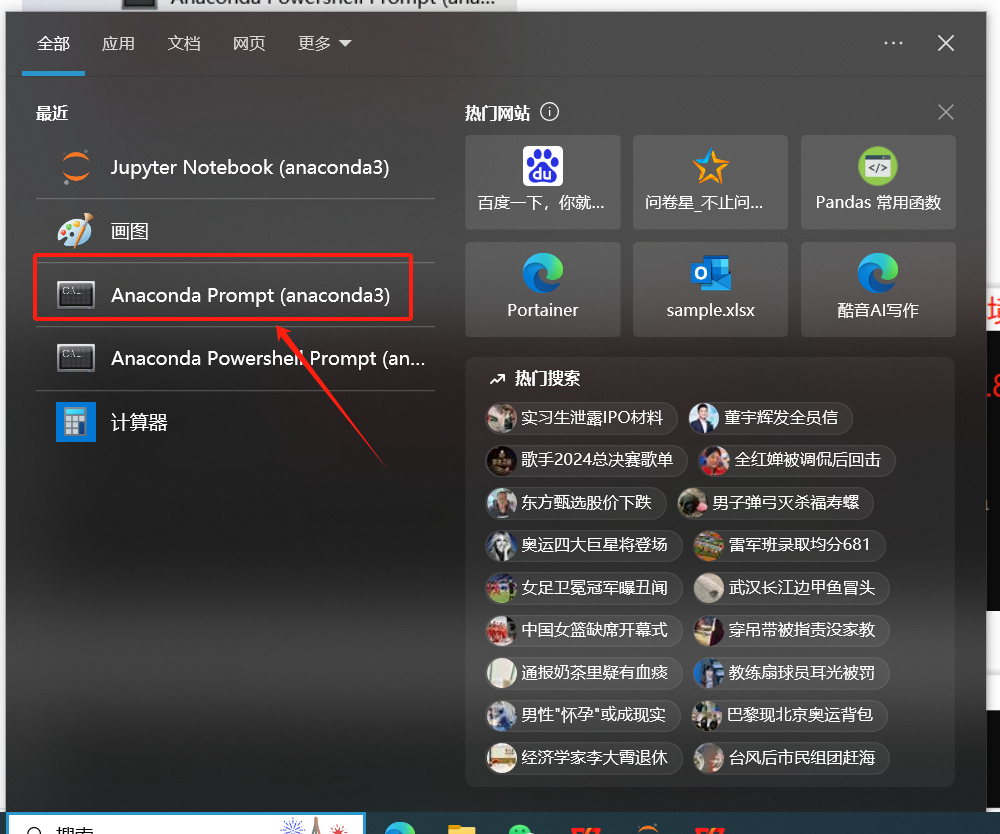Click the 武汉长江边甲鱼冒头 thumbnail
Screen dimensions: 1000x834
[x=709, y=588]
